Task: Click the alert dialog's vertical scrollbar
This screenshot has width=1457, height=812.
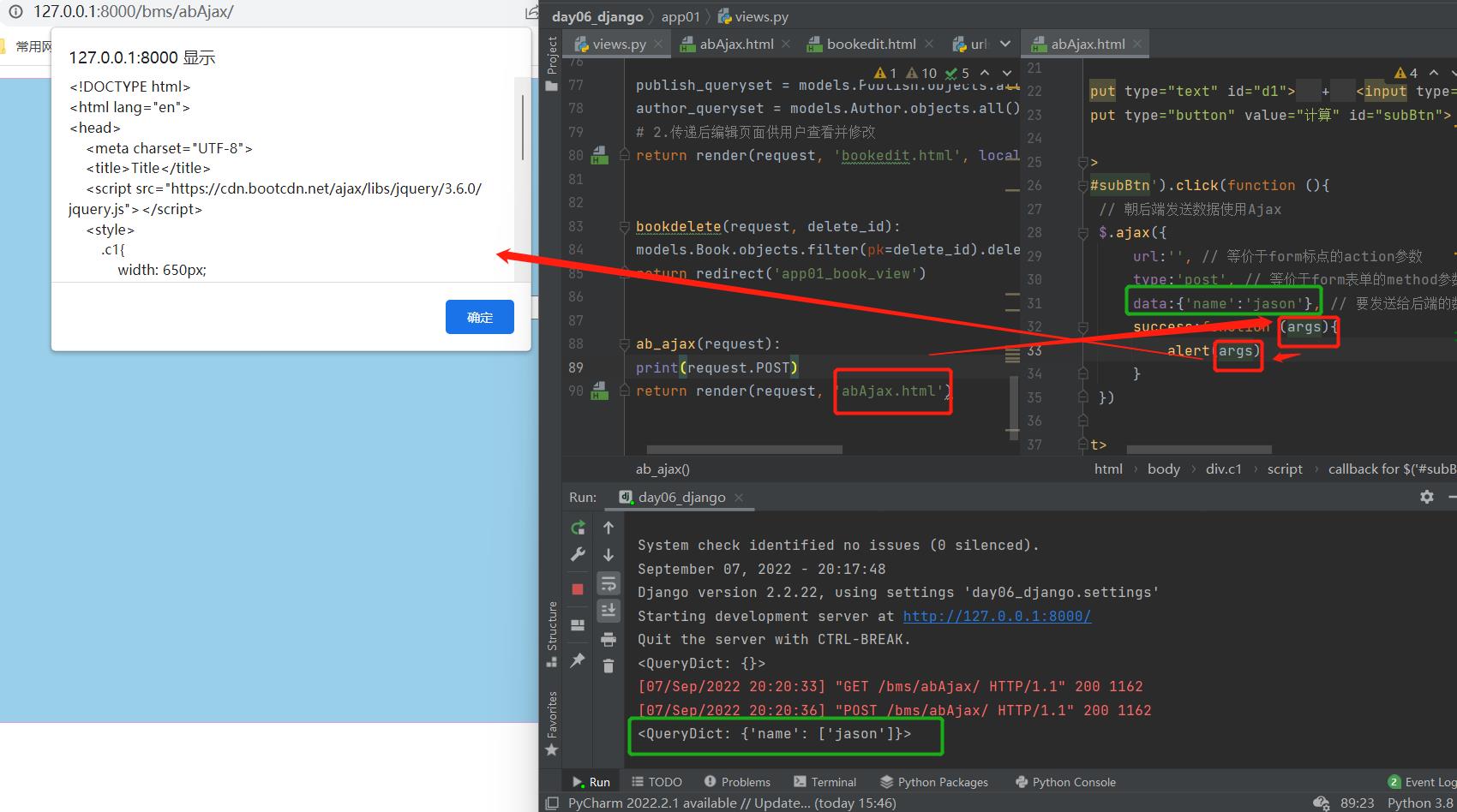Action: tap(522, 128)
